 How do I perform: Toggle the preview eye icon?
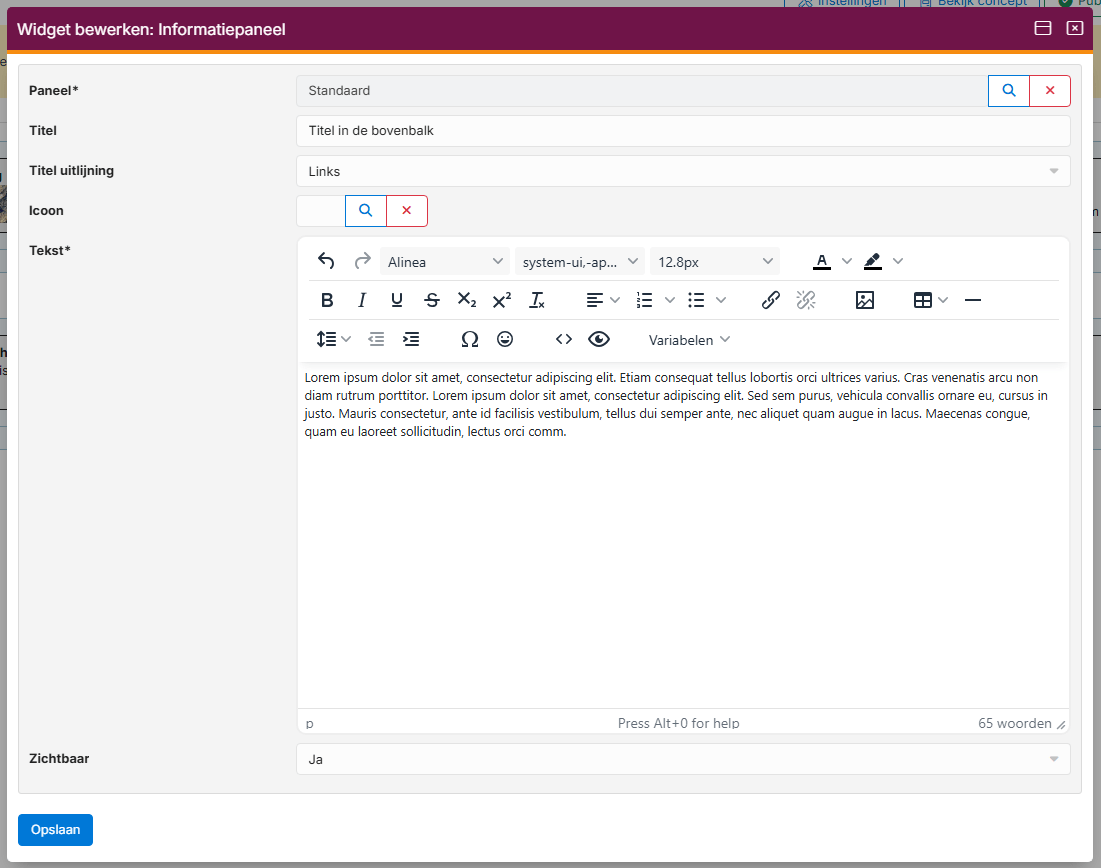click(599, 339)
